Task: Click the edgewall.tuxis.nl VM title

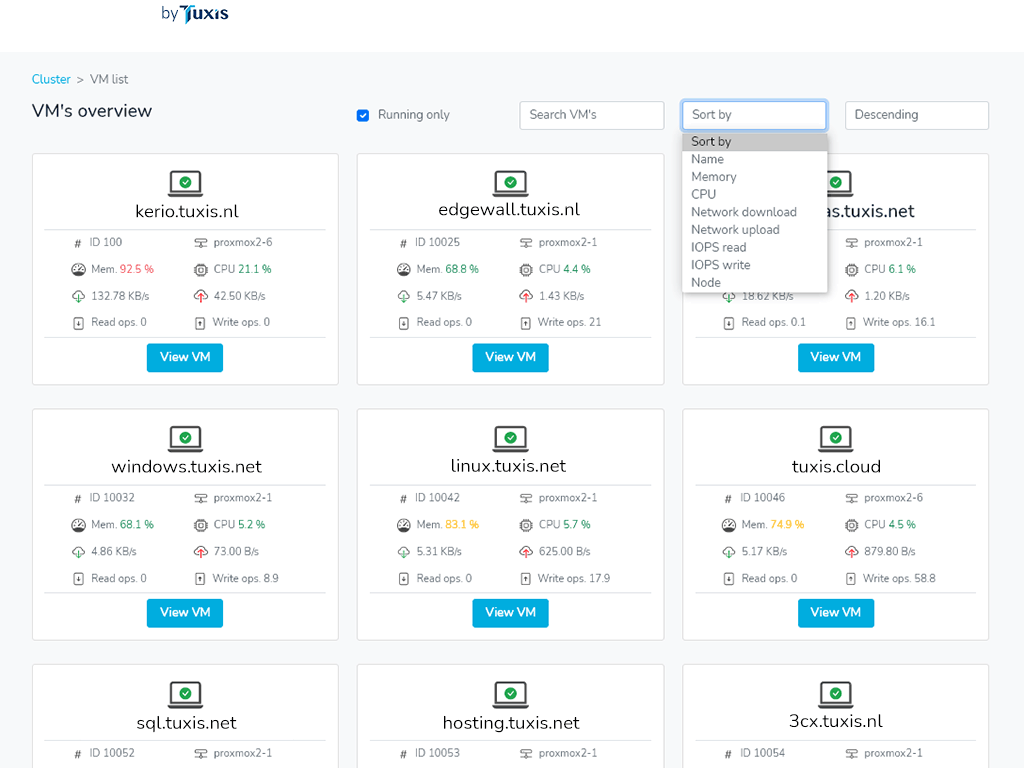Action: tap(509, 210)
